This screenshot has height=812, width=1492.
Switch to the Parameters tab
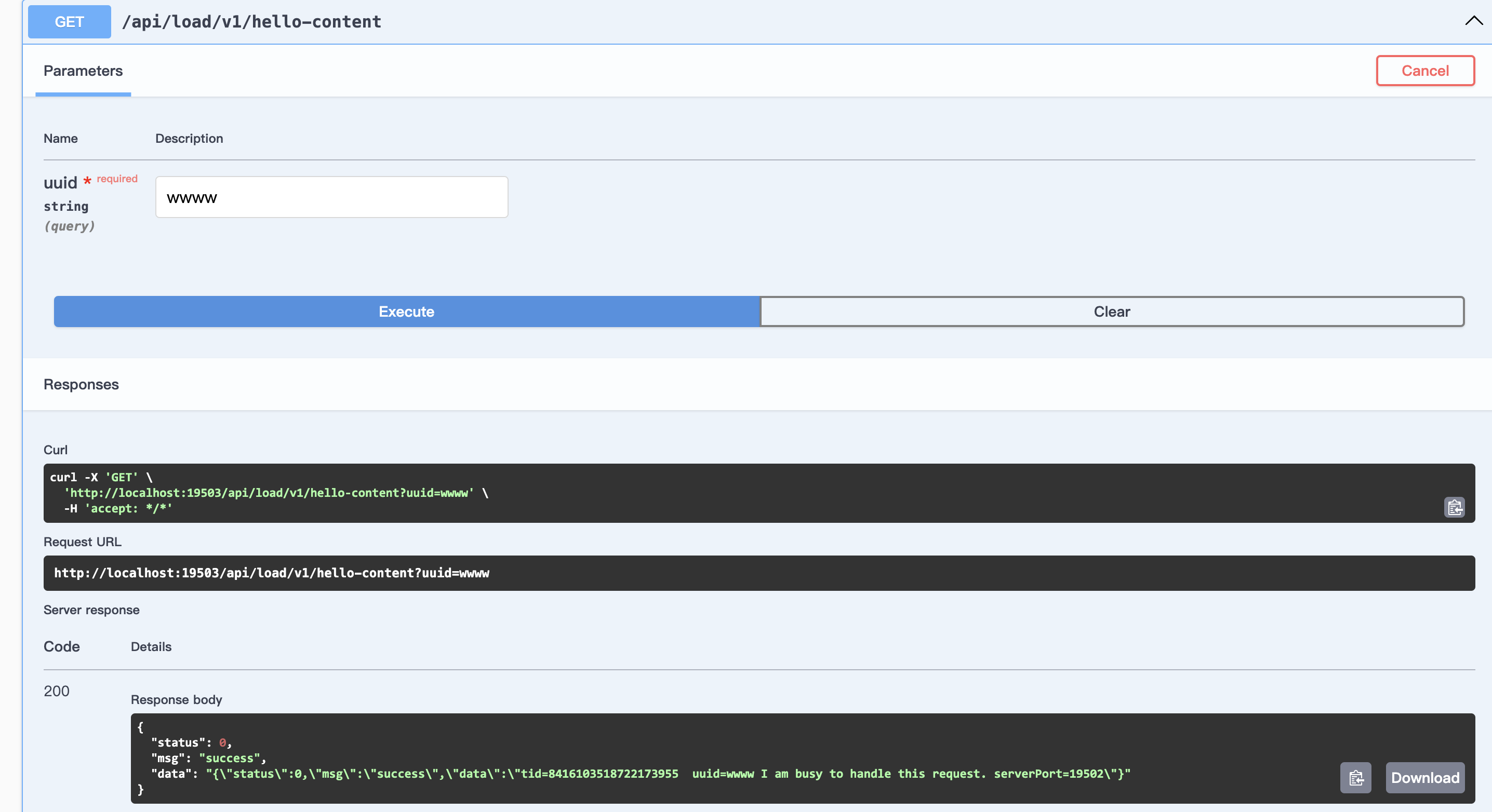click(x=83, y=71)
